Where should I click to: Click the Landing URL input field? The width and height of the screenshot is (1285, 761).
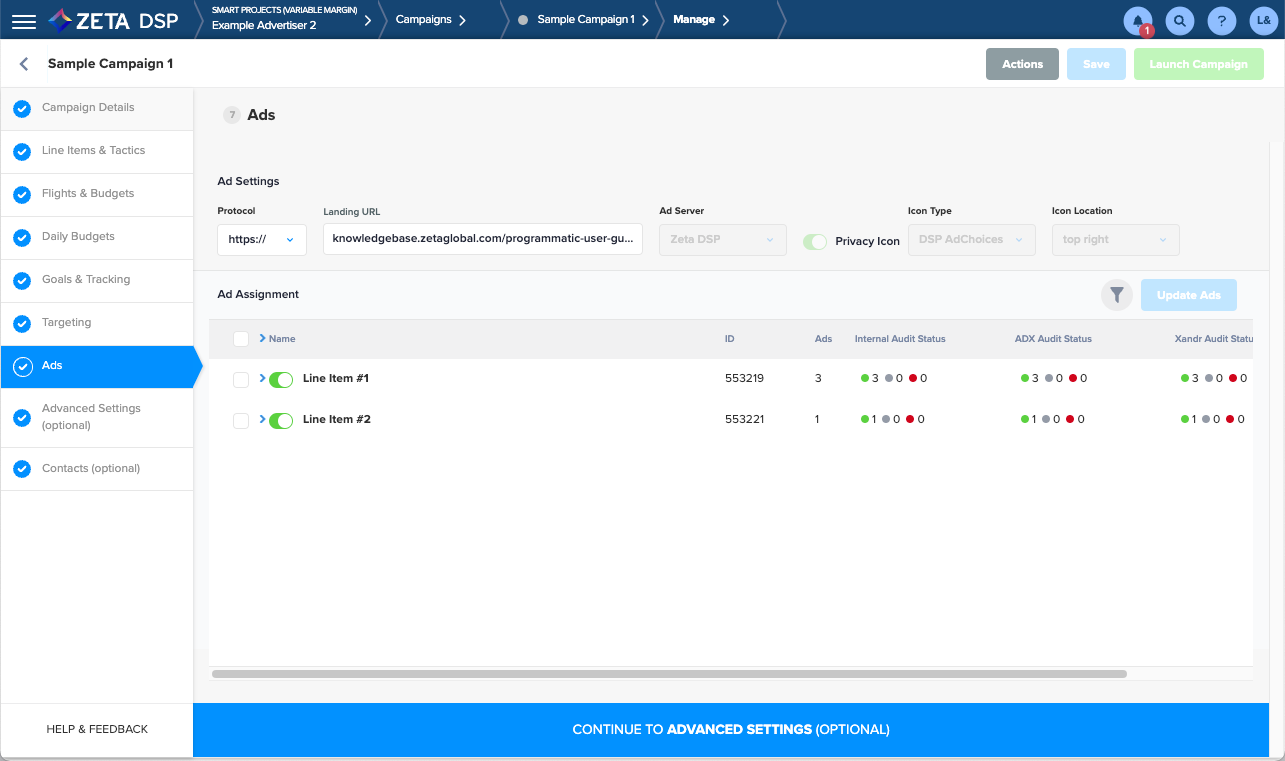point(482,240)
